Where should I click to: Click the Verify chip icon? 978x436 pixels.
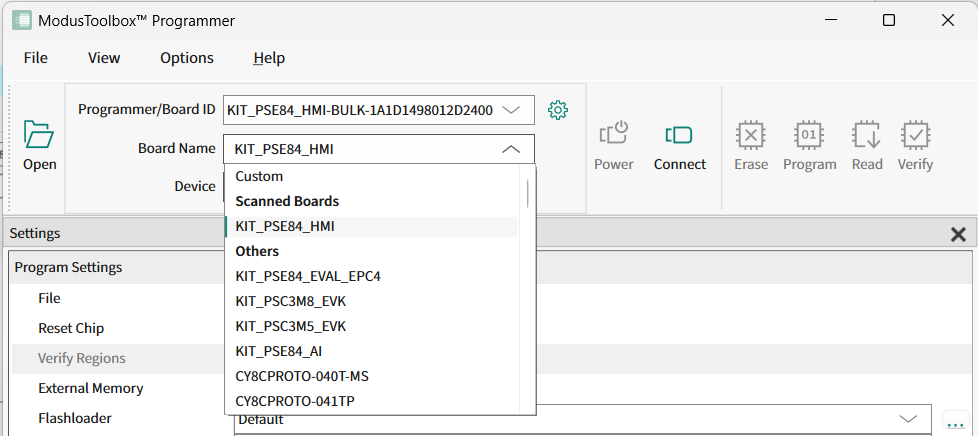916,134
